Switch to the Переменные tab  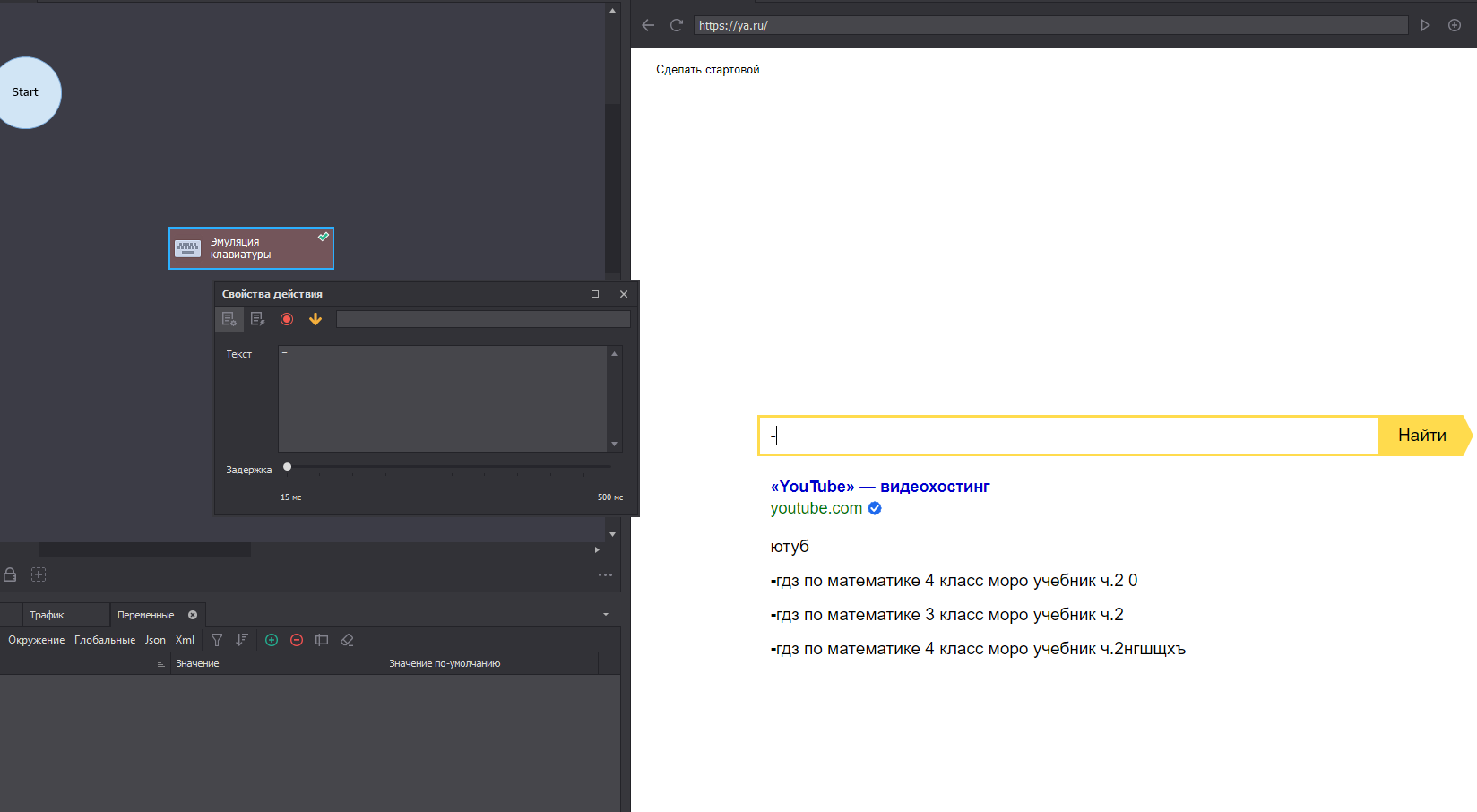pos(146,615)
